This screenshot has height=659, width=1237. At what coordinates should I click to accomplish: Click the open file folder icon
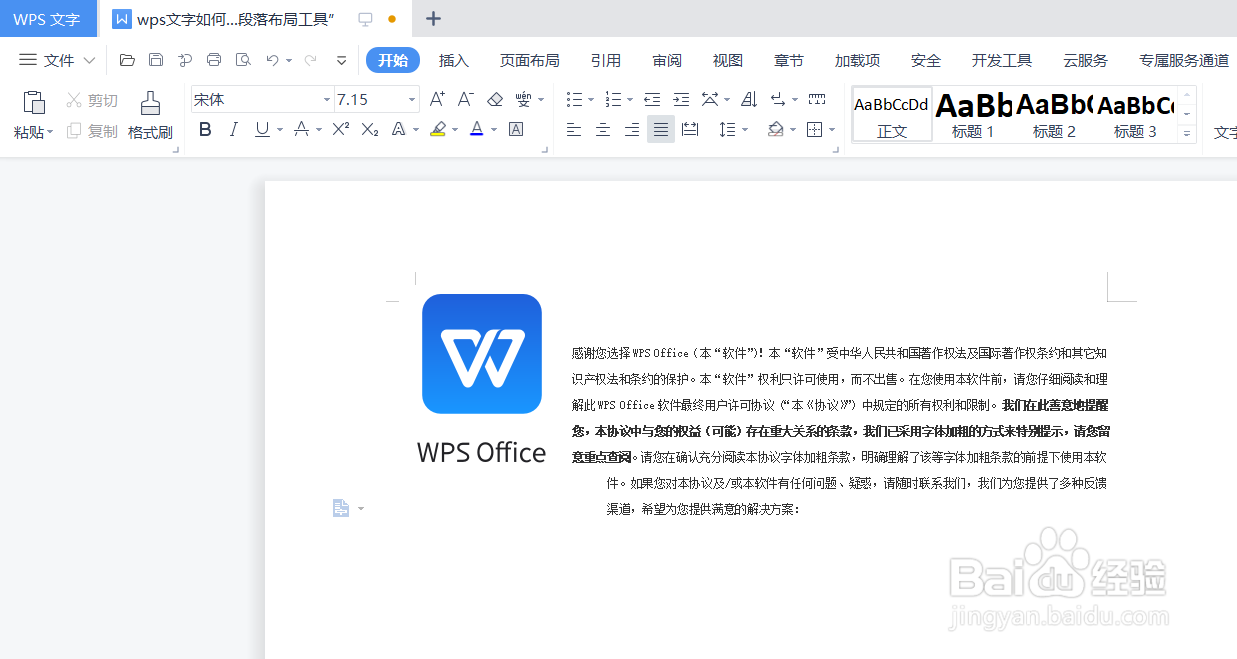point(127,60)
